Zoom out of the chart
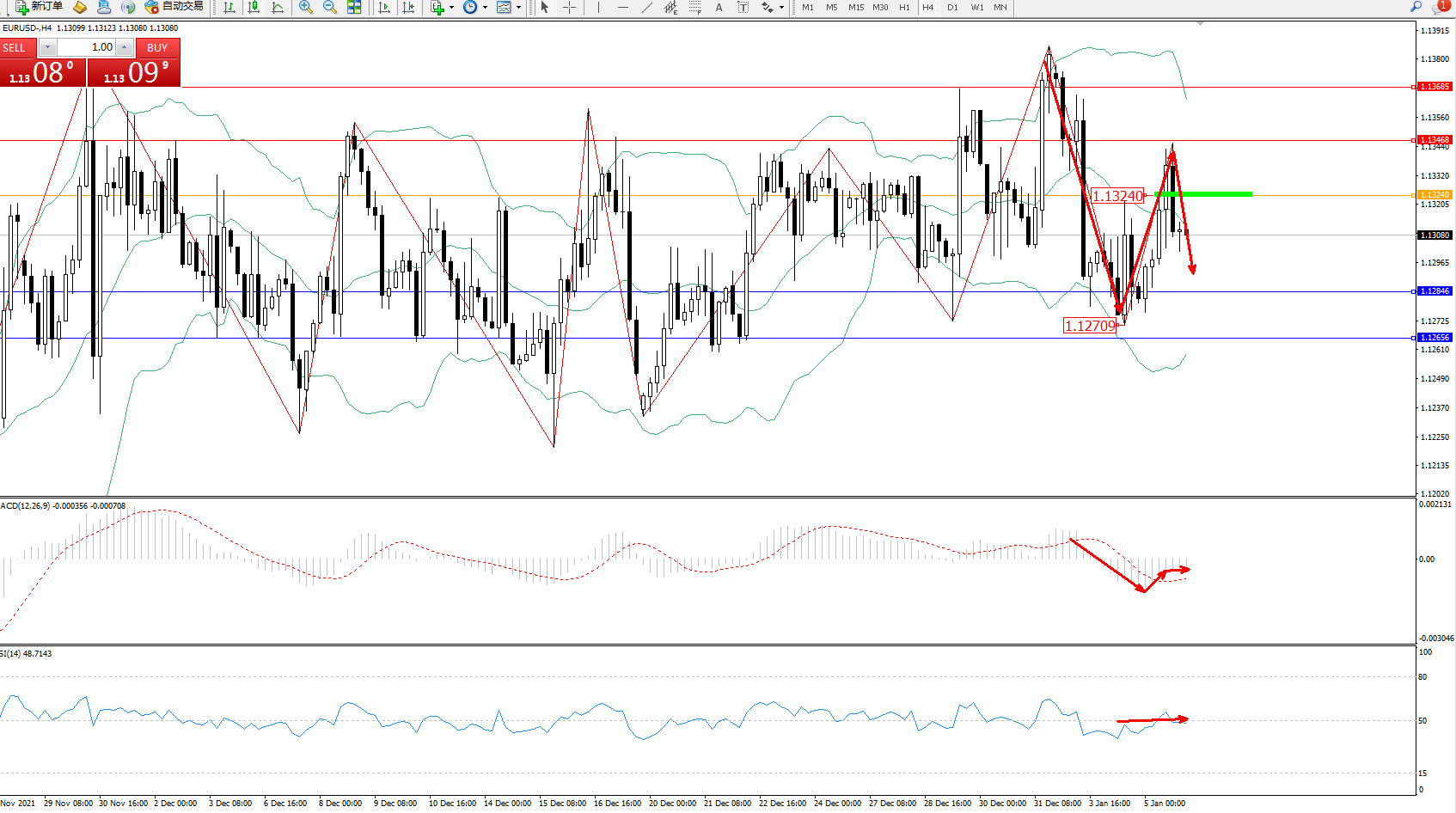The height and width of the screenshot is (813, 1456). [329, 8]
